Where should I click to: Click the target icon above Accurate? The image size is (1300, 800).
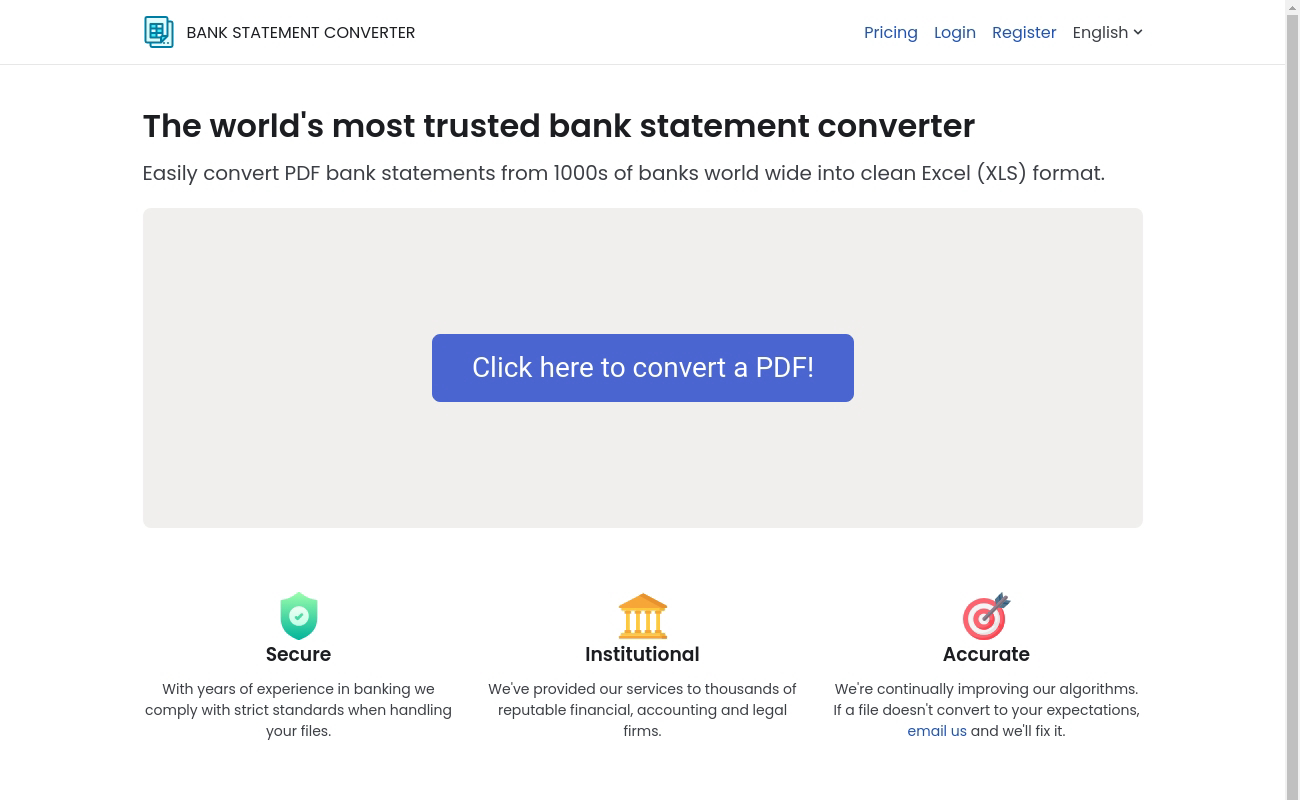click(986, 616)
